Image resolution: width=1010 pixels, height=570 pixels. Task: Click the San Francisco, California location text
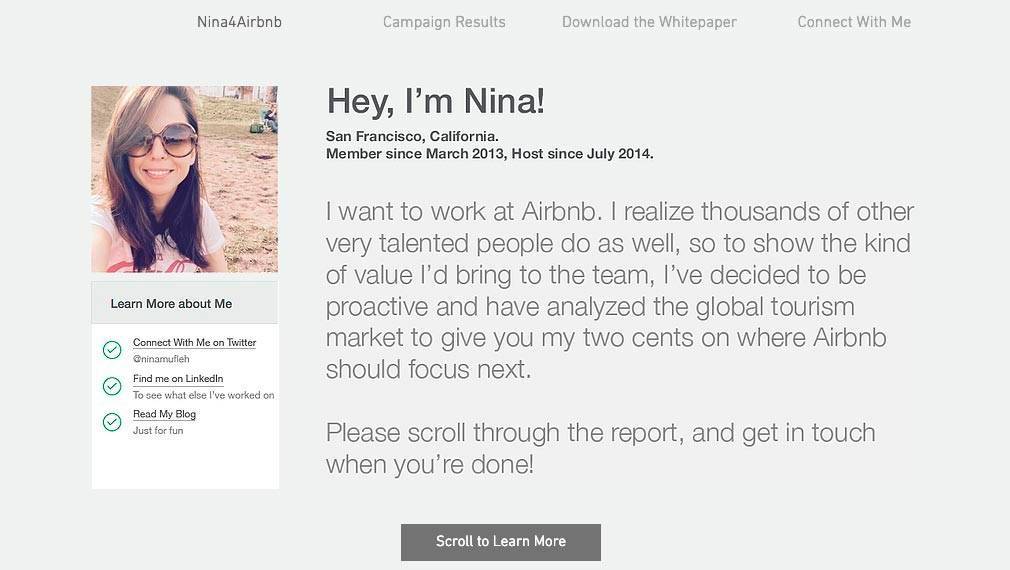tap(412, 136)
